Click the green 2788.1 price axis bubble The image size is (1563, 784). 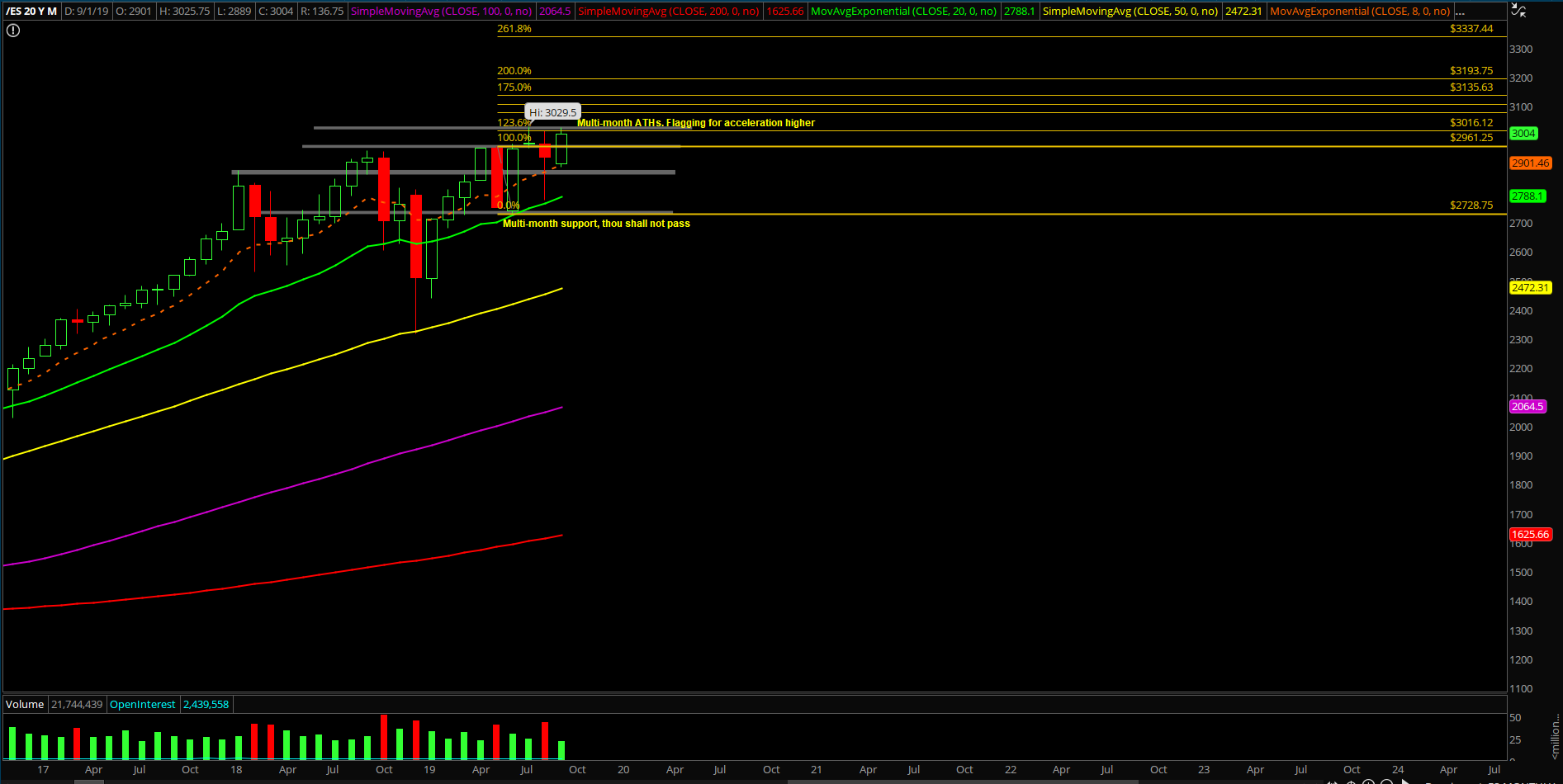[x=1527, y=196]
